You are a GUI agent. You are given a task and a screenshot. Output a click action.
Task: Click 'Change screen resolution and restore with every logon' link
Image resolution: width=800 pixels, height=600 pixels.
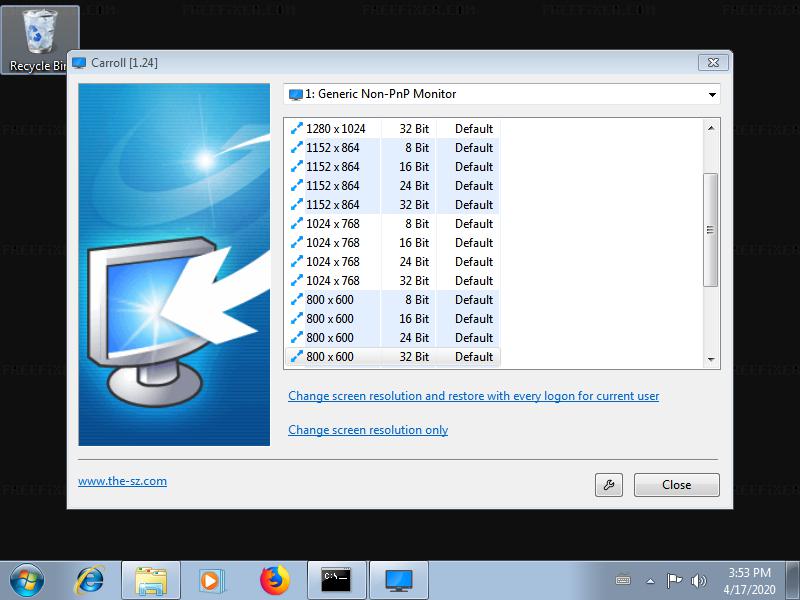click(473, 396)
